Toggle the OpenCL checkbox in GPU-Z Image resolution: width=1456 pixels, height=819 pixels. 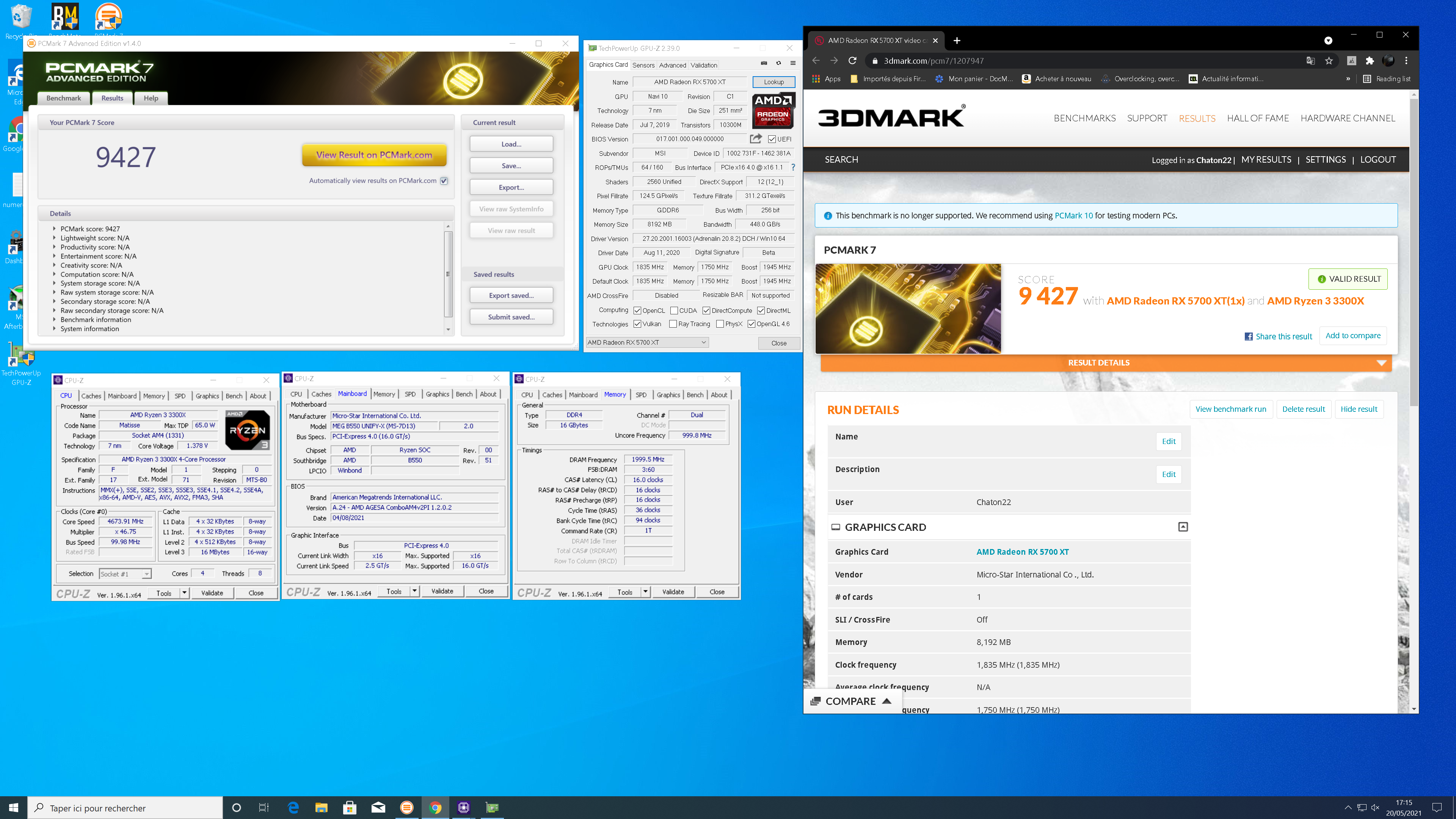637,310
